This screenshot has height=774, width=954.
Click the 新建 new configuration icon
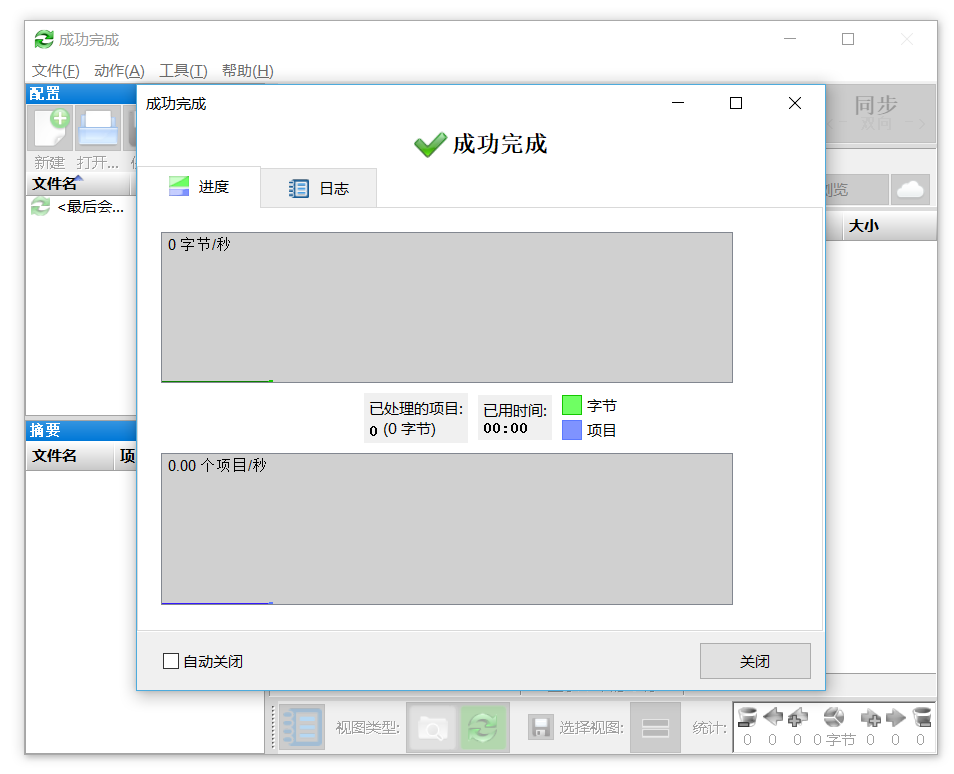click(50, 128)
